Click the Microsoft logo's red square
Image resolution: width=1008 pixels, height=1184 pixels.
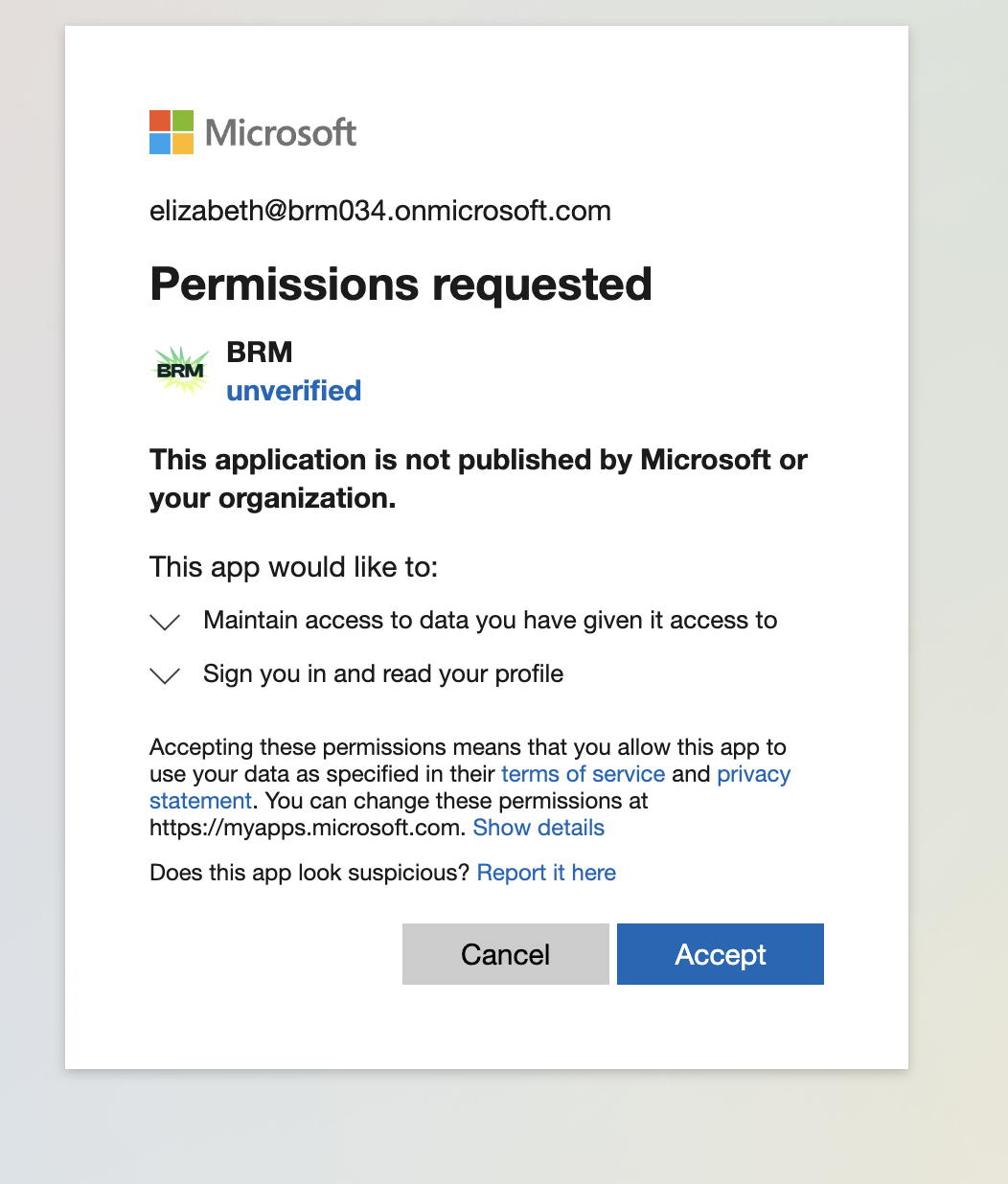click(x=159, y=120)
